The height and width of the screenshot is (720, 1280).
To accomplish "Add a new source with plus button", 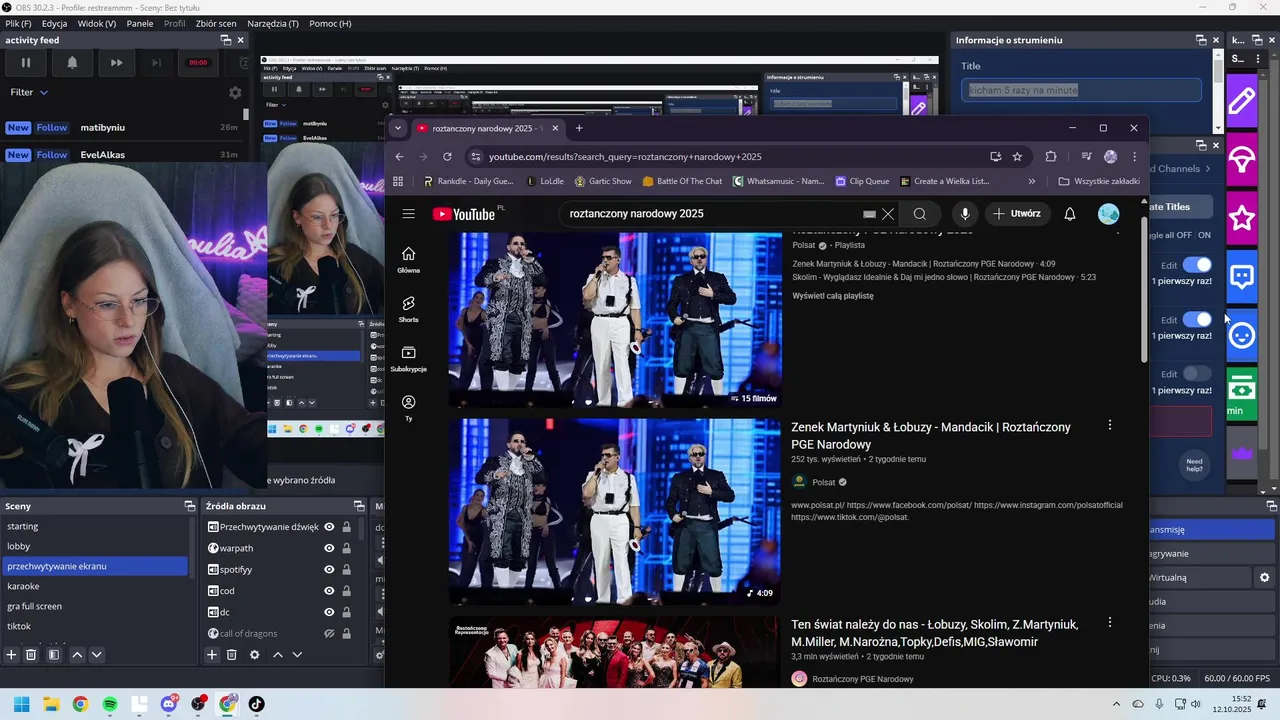I will [x=212, y=655].
